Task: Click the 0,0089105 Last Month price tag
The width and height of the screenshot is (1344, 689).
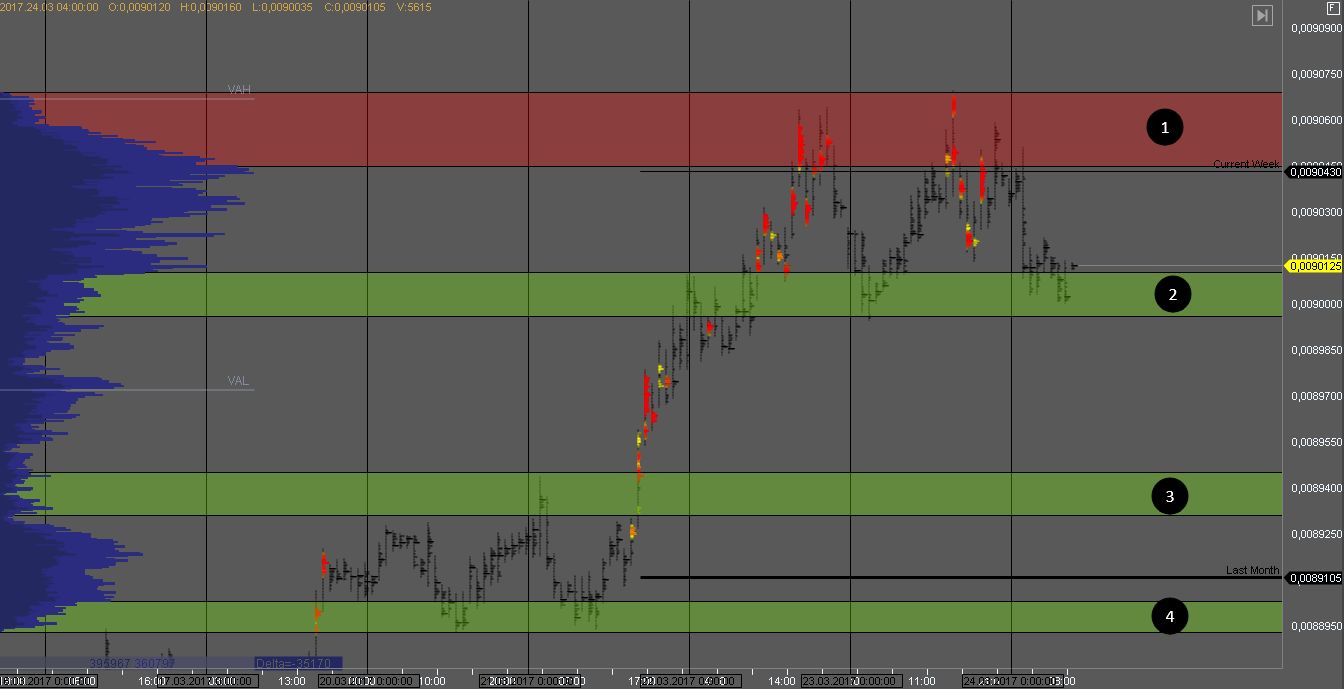Action: [x=1314, y=578]
